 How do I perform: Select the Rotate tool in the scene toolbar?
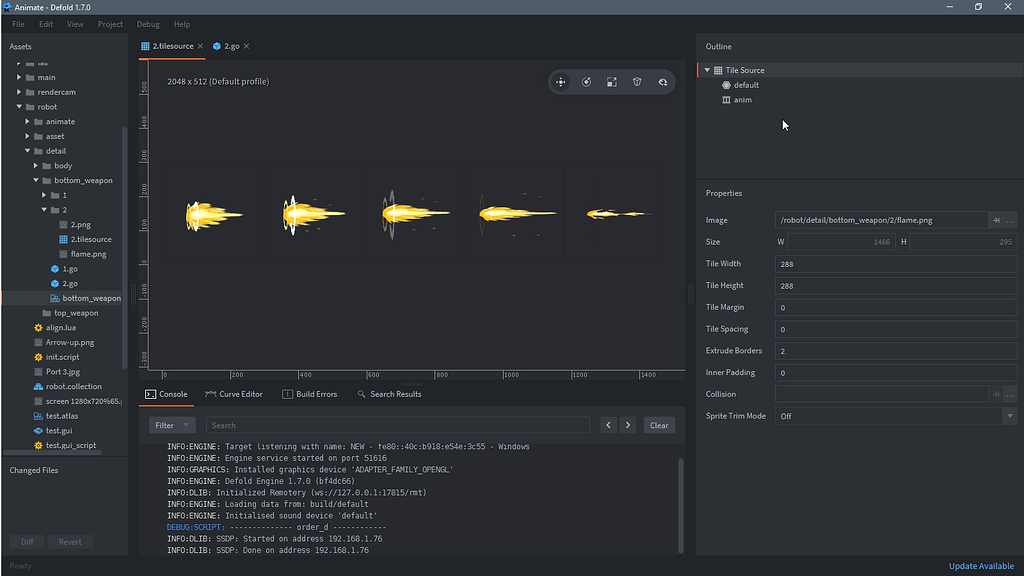tap(586, 82)
